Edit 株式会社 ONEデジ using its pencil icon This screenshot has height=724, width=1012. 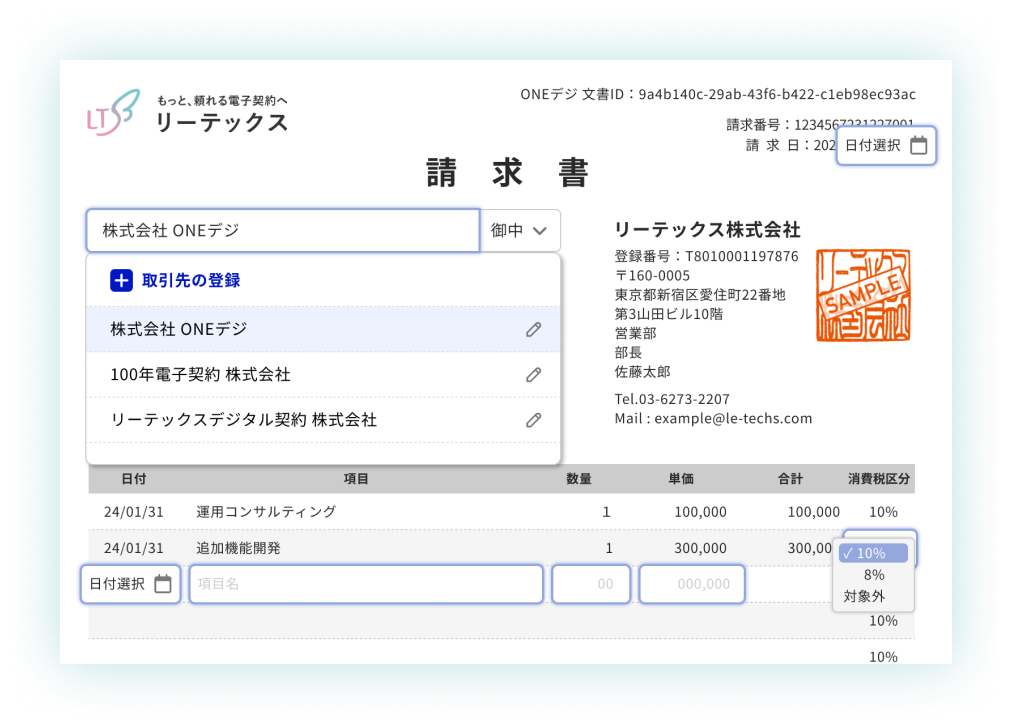tap(533, 330)
